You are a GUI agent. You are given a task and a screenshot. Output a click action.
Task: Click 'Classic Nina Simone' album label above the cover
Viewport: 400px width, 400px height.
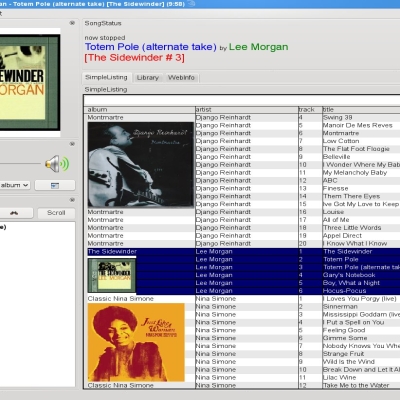click(120, 299)
